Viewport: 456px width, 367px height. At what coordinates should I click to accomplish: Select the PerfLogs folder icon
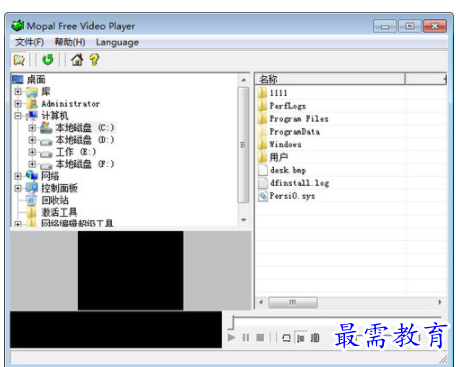pos(263,106)
